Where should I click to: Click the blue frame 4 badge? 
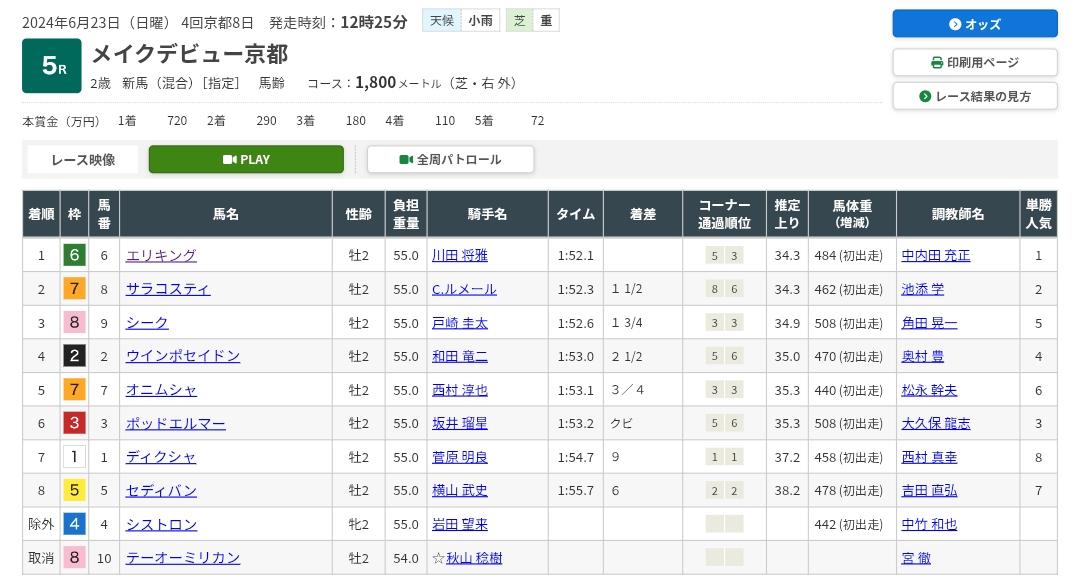pyautogui.click(x=74, y=524)
